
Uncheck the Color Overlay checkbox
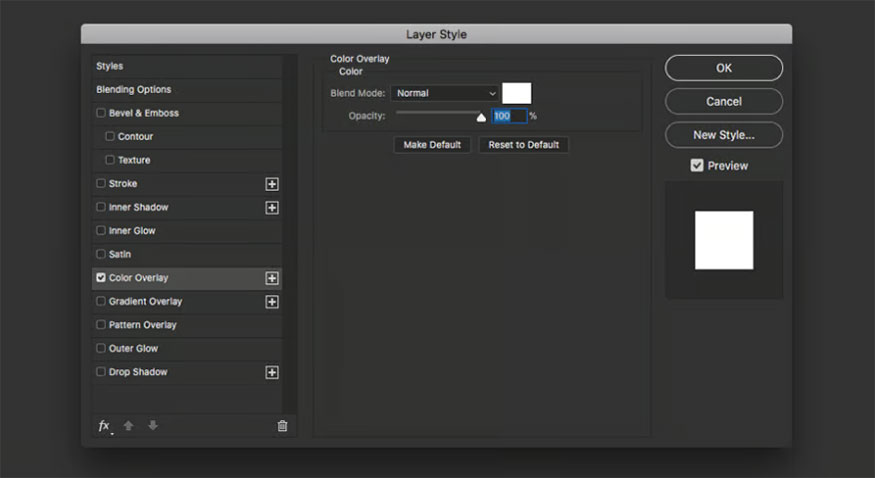100,278
